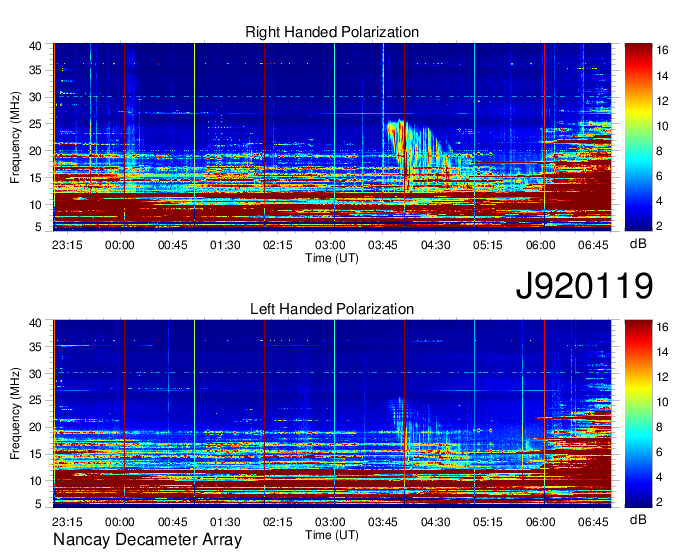This screenshot has height=552, width=680.
Task: Click the 16 dB value on the upper color bar
Action: (x=662, y=51)
